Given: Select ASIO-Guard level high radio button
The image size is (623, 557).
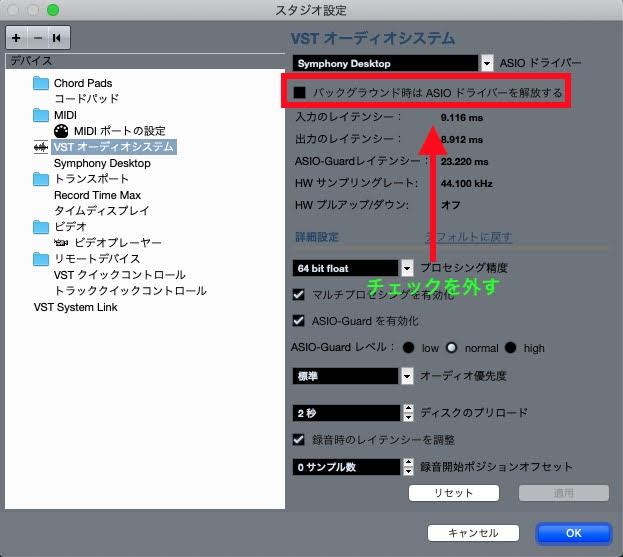Looking at the screenshot, I should tap(511, 348).
